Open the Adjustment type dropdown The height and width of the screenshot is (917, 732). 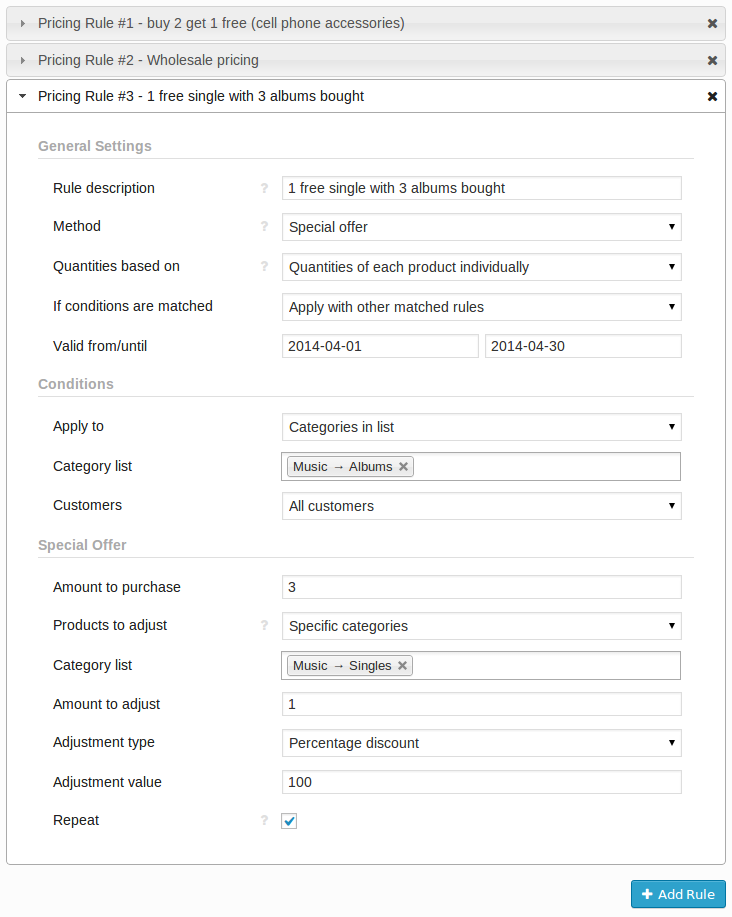pyautogui.click(x=481, y=743)
